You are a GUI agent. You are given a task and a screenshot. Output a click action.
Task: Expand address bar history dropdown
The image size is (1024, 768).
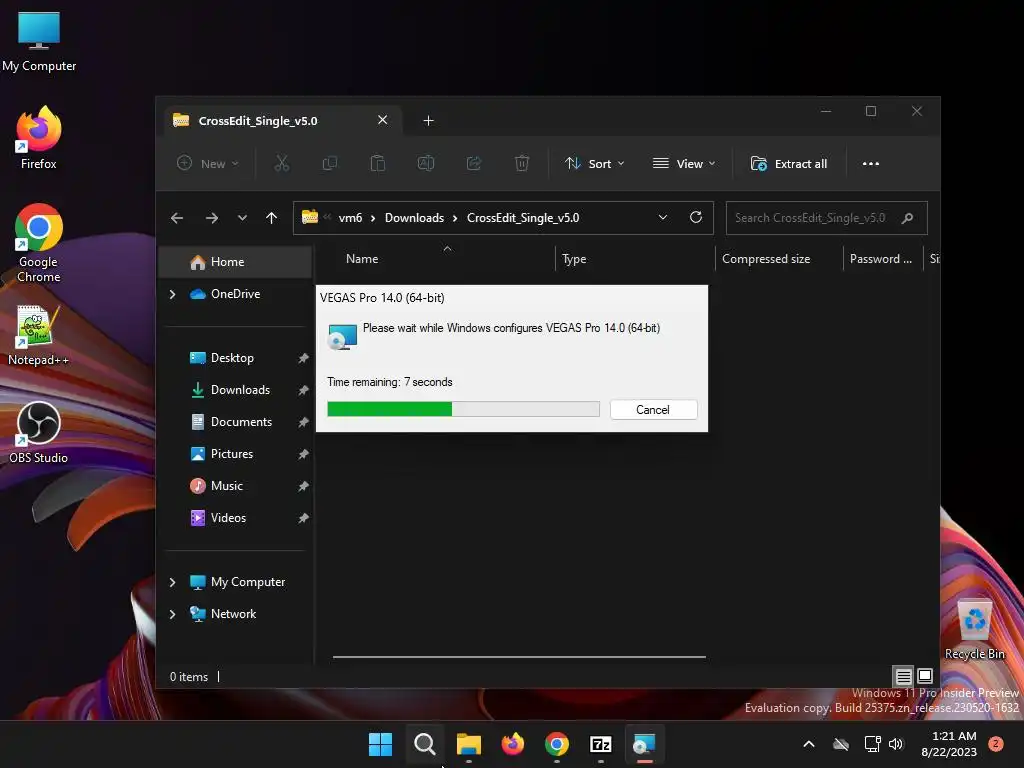663,217
